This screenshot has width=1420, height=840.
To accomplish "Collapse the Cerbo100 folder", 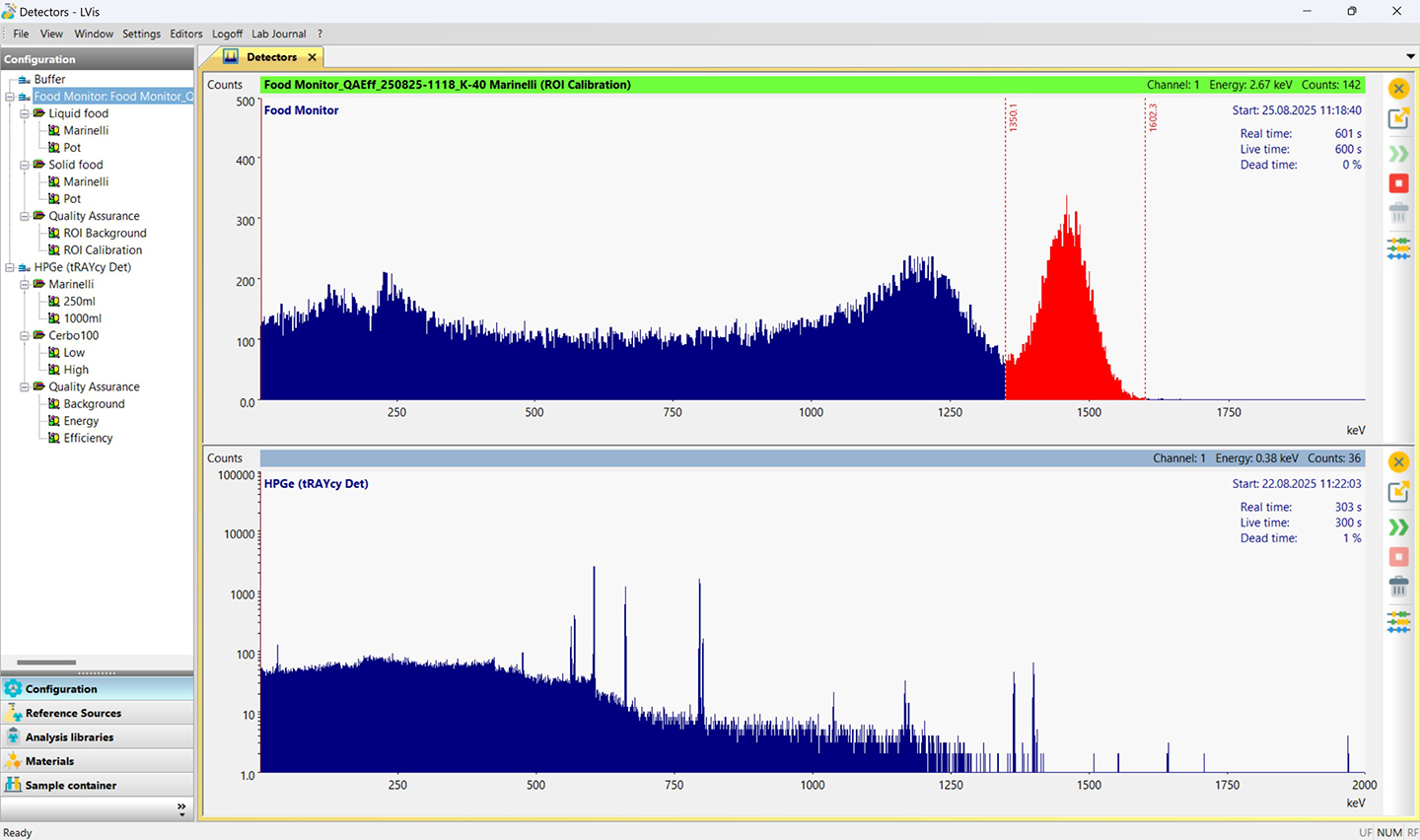I will [x=25, y=335].
